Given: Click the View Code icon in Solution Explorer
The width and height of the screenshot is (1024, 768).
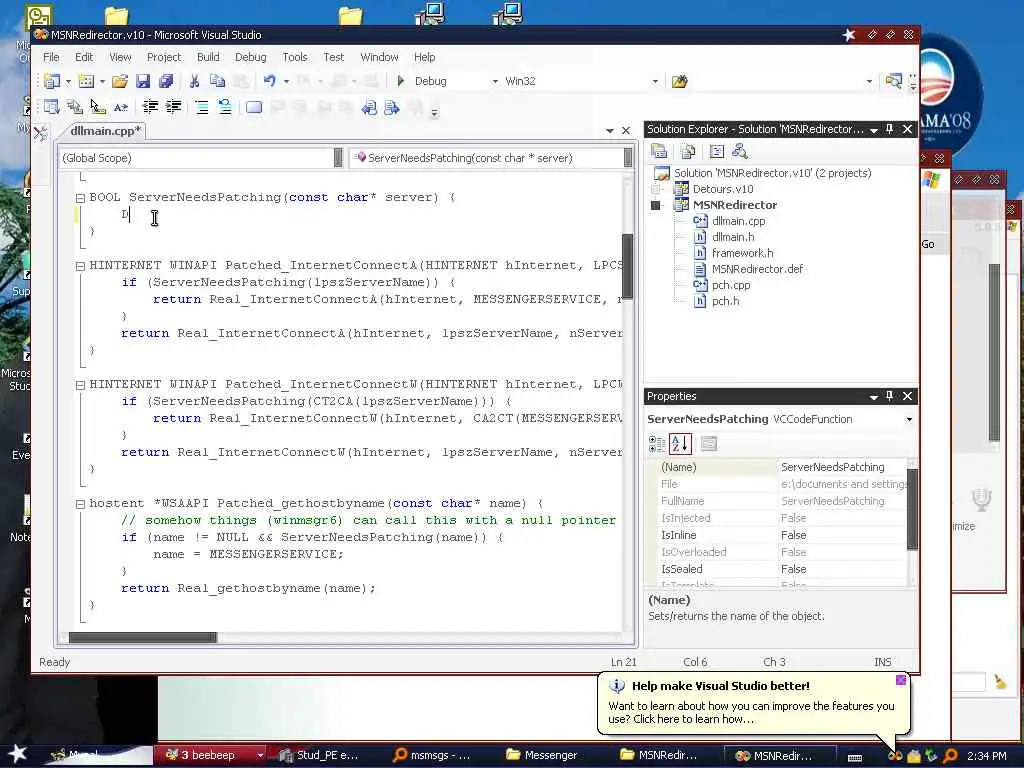Looking at the screenshot, I should point(716,152).
